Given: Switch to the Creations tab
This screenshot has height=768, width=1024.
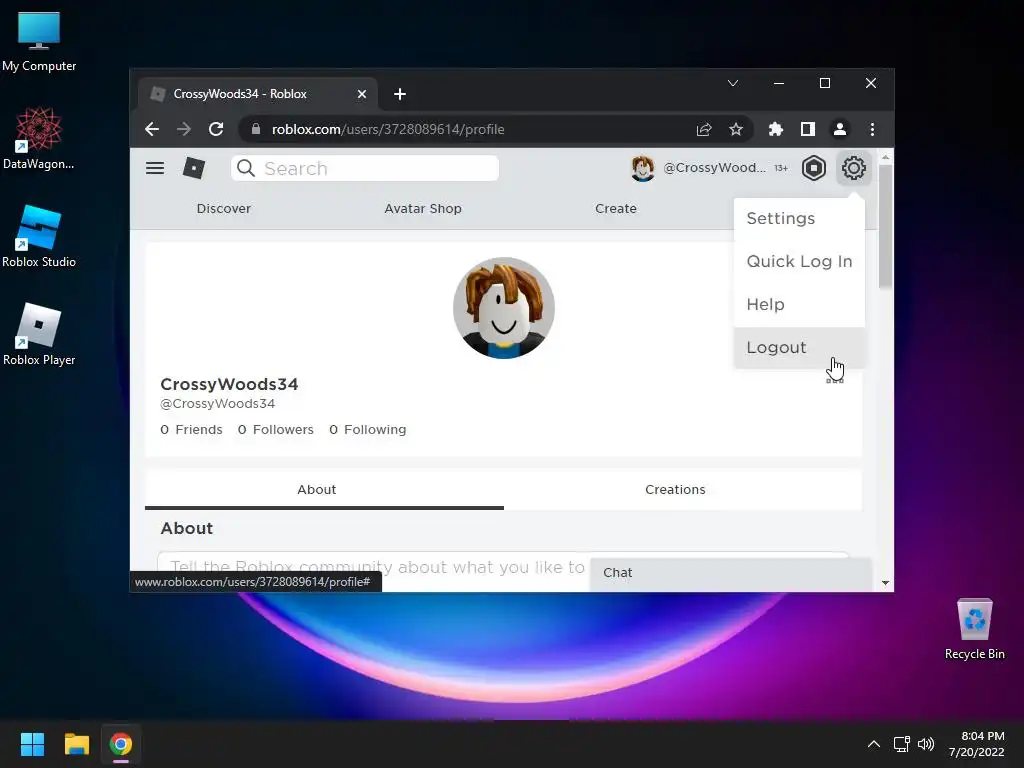Looking at the screenshot, I should pyautogui.click(x=675, y=490).
